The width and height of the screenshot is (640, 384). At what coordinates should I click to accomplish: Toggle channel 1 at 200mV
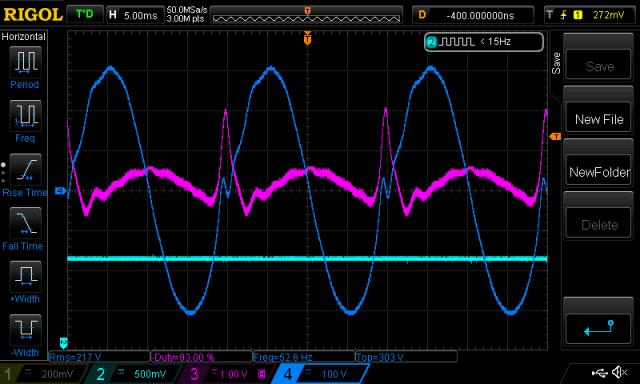[42, 374]
